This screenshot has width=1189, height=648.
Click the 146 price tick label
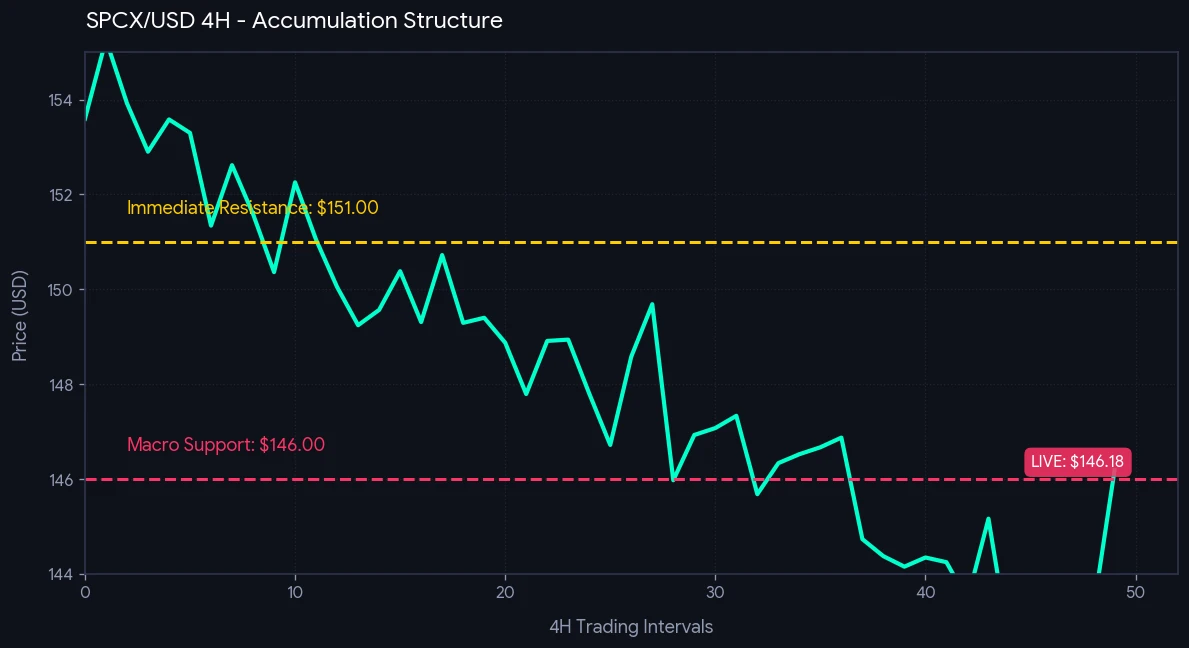coord(60,480)
